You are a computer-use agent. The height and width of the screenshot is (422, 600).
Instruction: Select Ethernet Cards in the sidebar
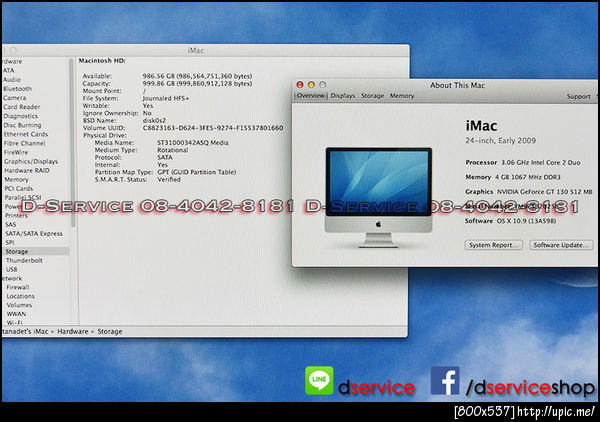(x=26, y=134)
